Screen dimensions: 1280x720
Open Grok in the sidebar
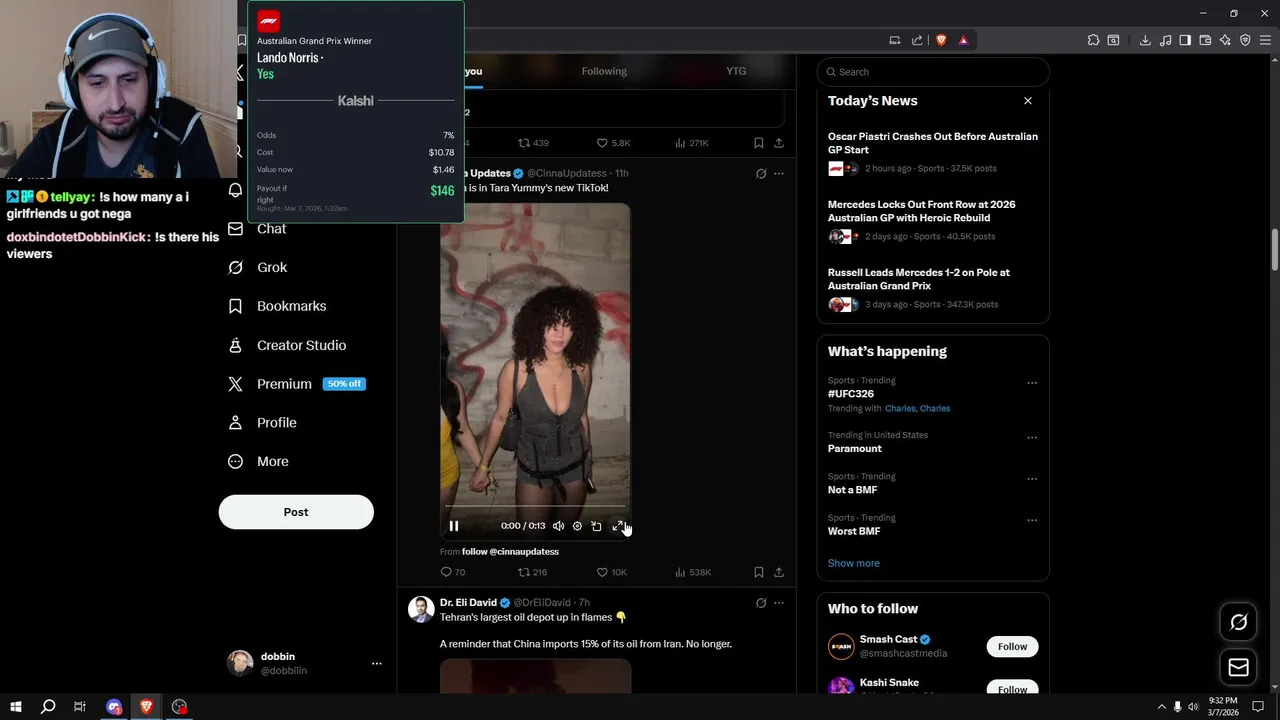pyautogui.click(x=257, y=267)
